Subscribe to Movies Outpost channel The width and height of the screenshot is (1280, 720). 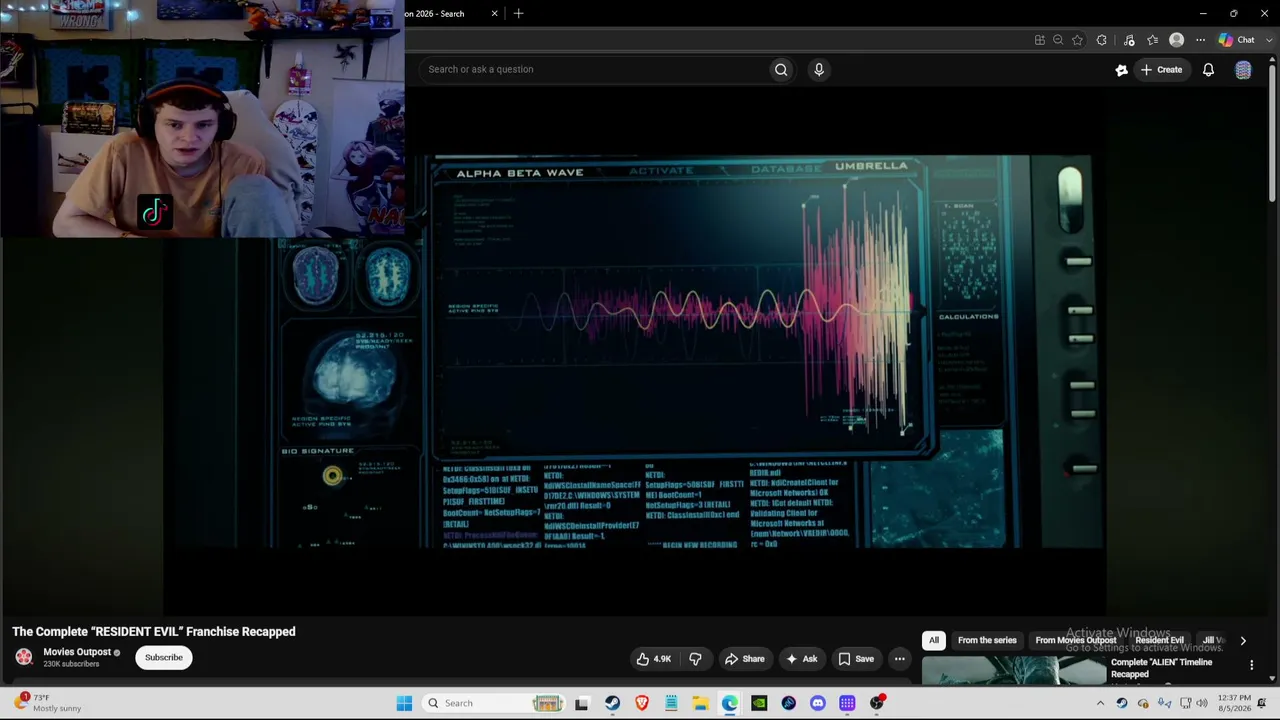click(164, 657)
